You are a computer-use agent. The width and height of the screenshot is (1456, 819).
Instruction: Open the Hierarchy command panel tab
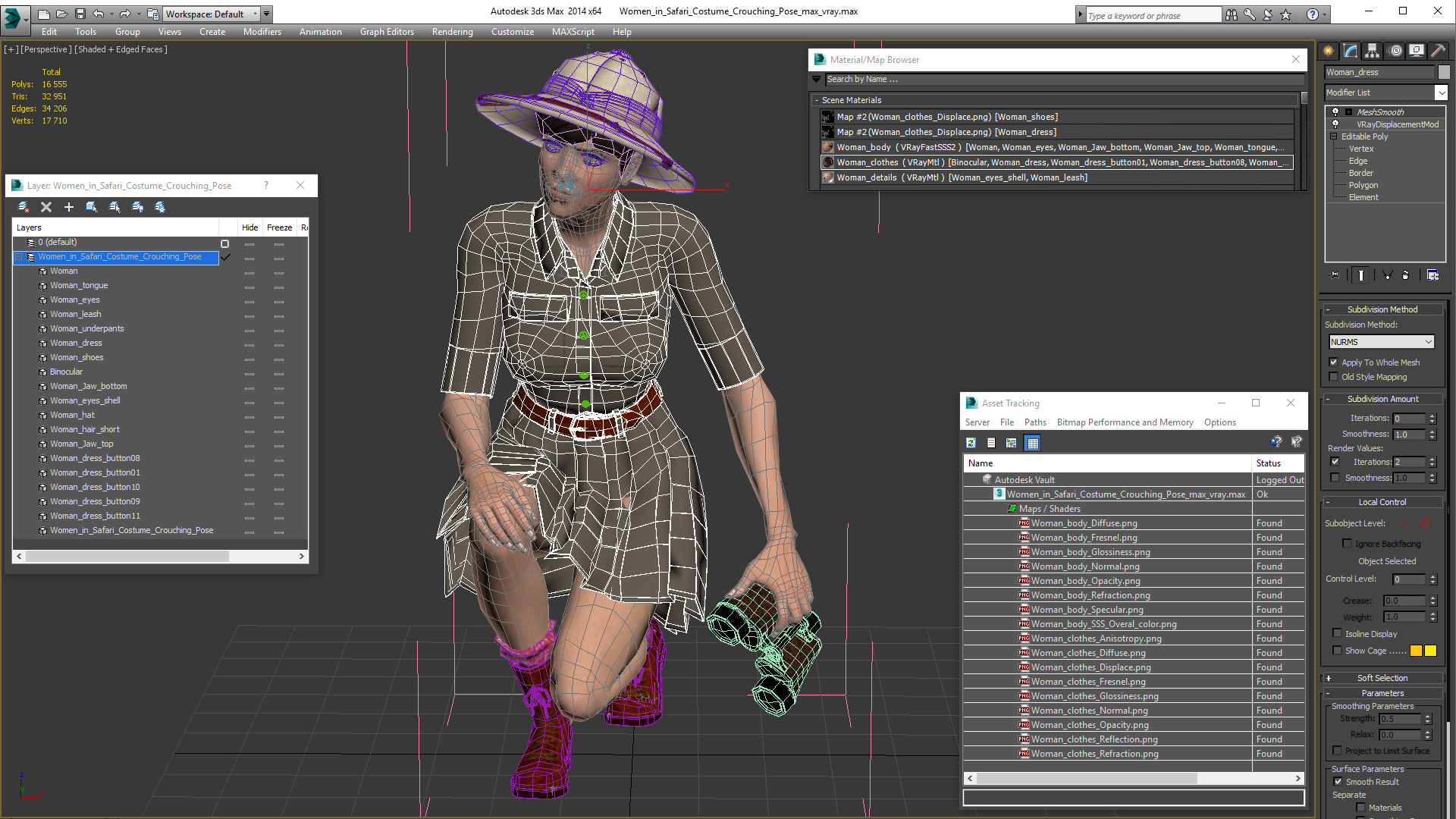(1372, 51)
